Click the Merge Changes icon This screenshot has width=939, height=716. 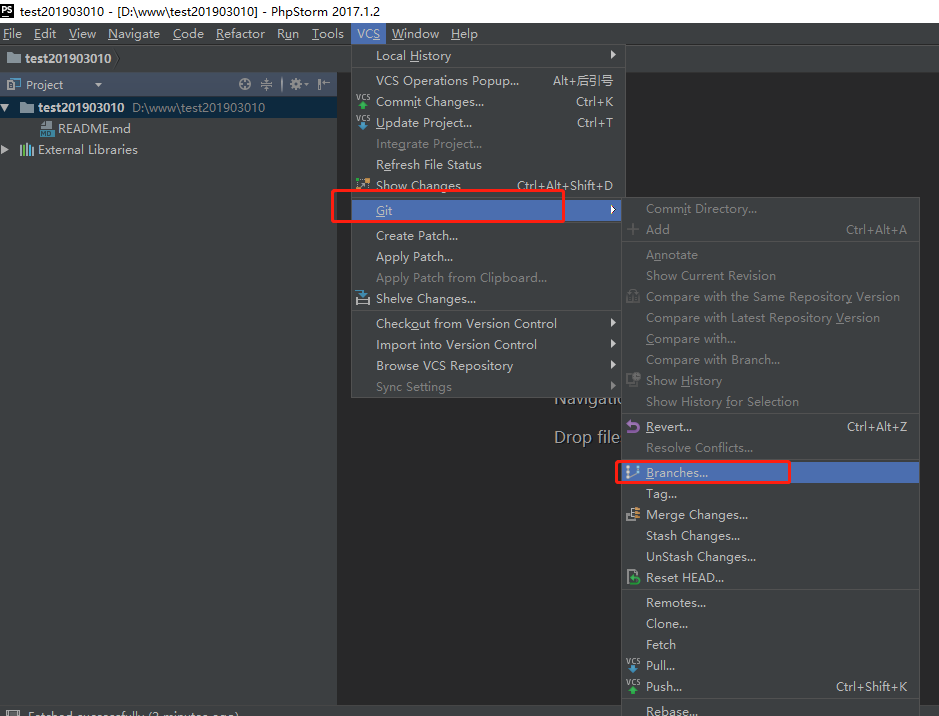coord(633,514)
